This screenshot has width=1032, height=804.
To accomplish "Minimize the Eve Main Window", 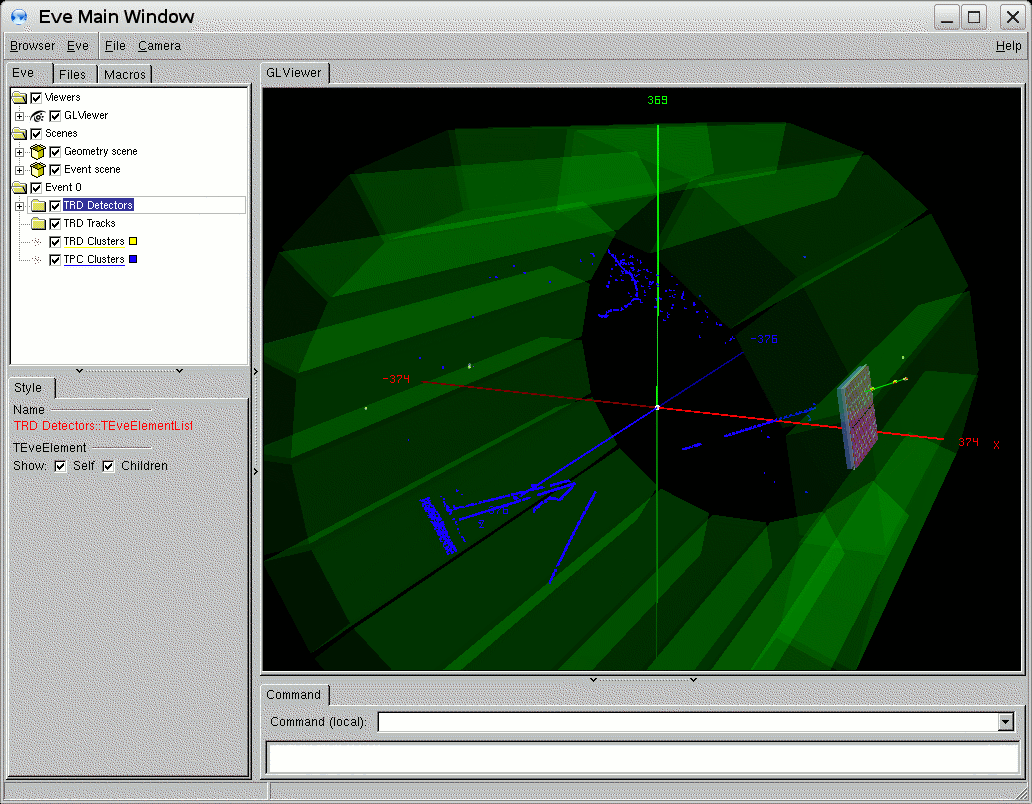I will click(x=946, y=17).
